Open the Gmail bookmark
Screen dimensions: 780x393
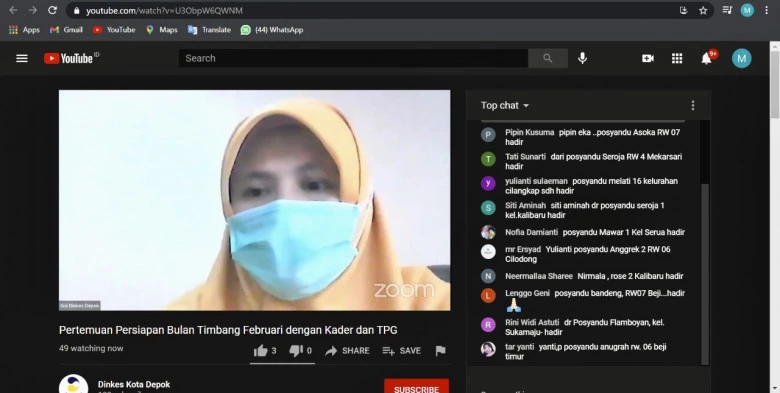point(66,30)
